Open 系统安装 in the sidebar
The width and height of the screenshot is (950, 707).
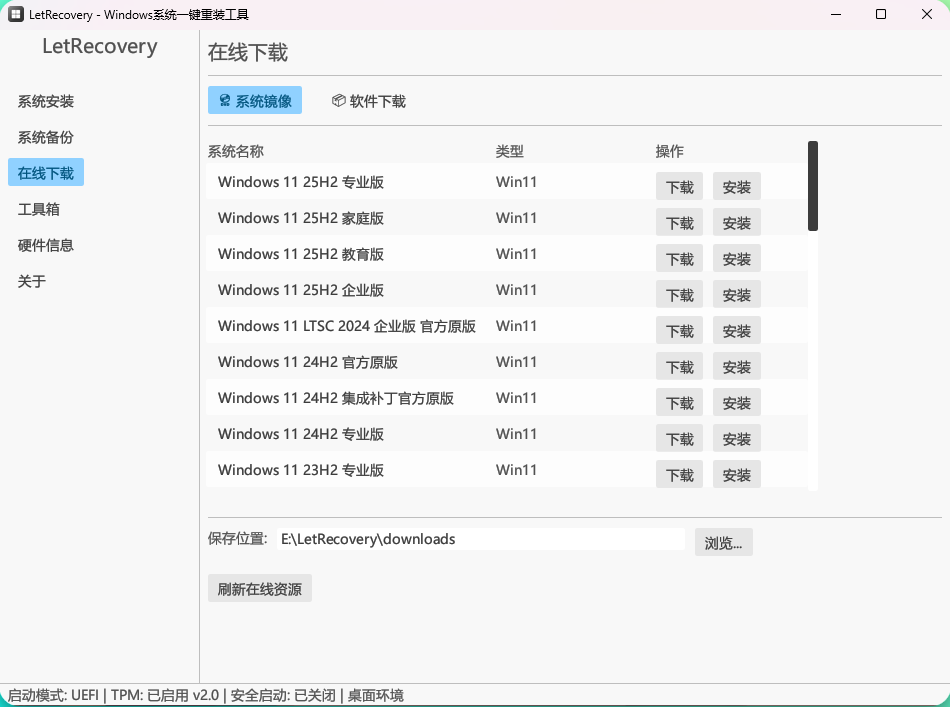click(x=45, y=101)
